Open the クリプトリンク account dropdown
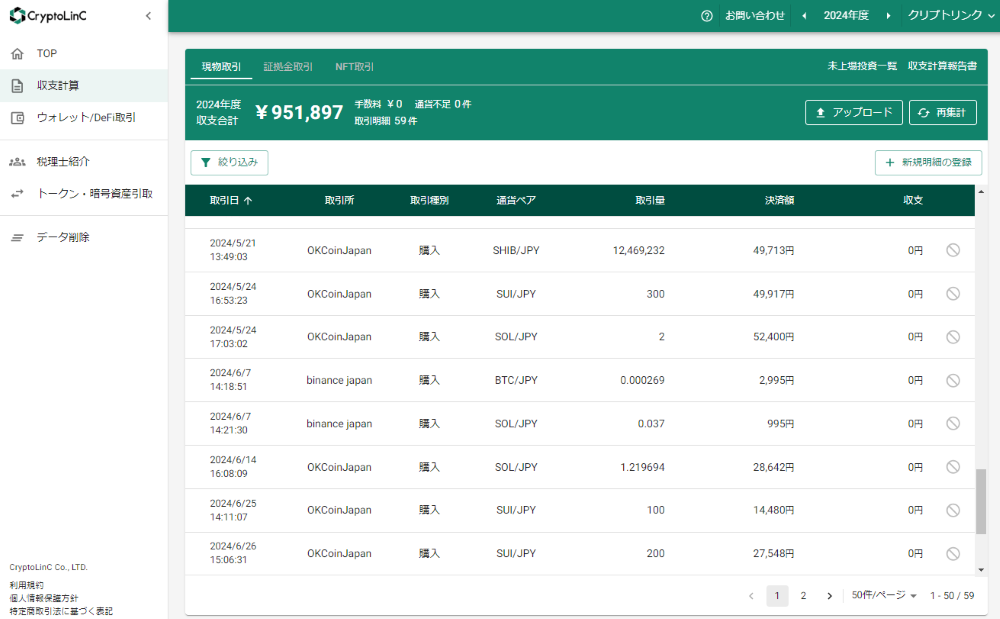The image size is (1000, 619). point(951,15)
